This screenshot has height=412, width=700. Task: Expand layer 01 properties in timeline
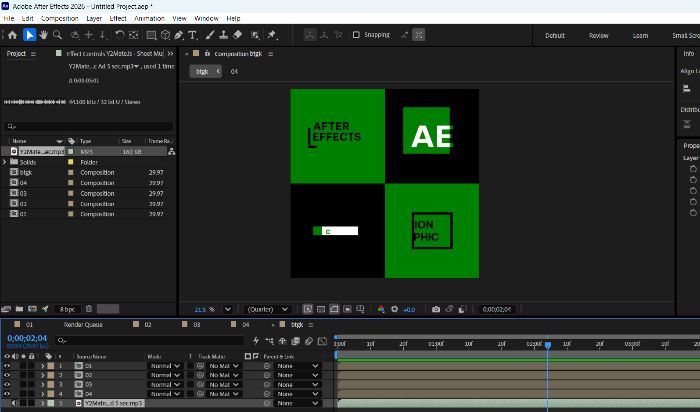[x=43, y=366]
